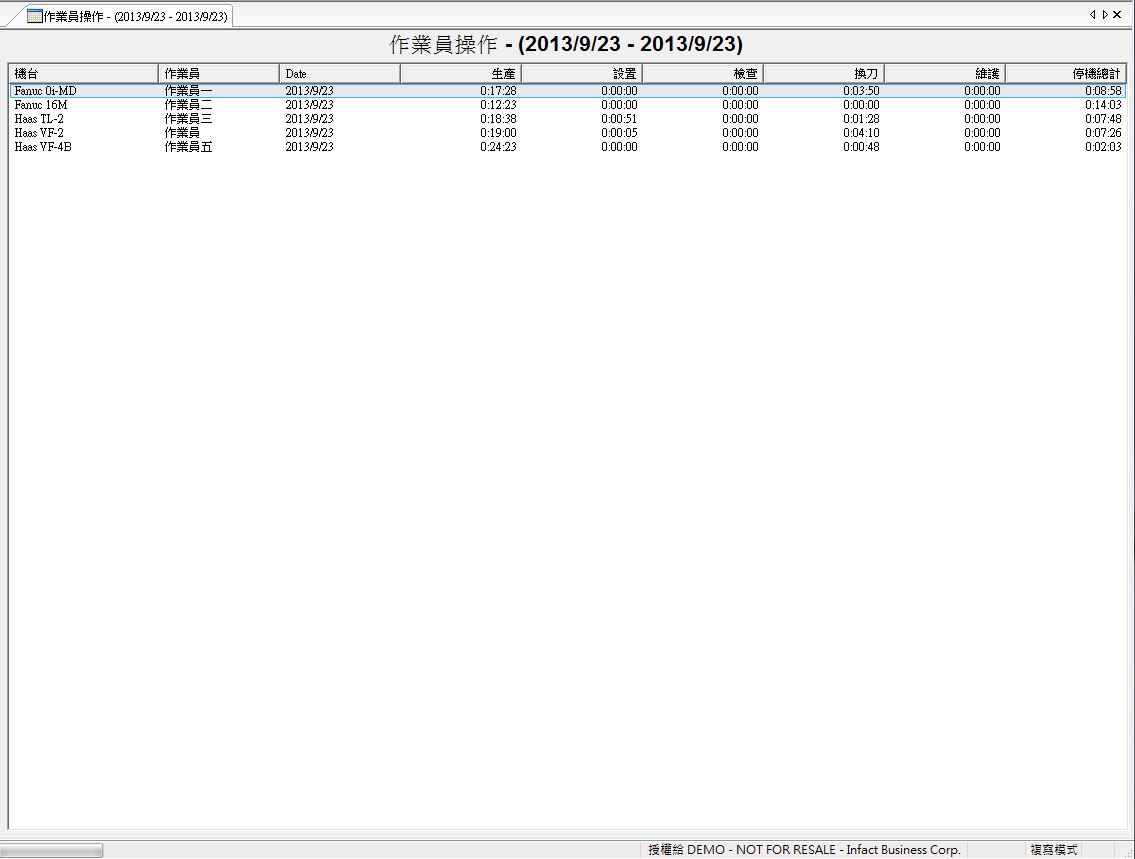Click operator 作業員五 cell
The width and height of the screenshot is (1135, 859).
point(188,147)
